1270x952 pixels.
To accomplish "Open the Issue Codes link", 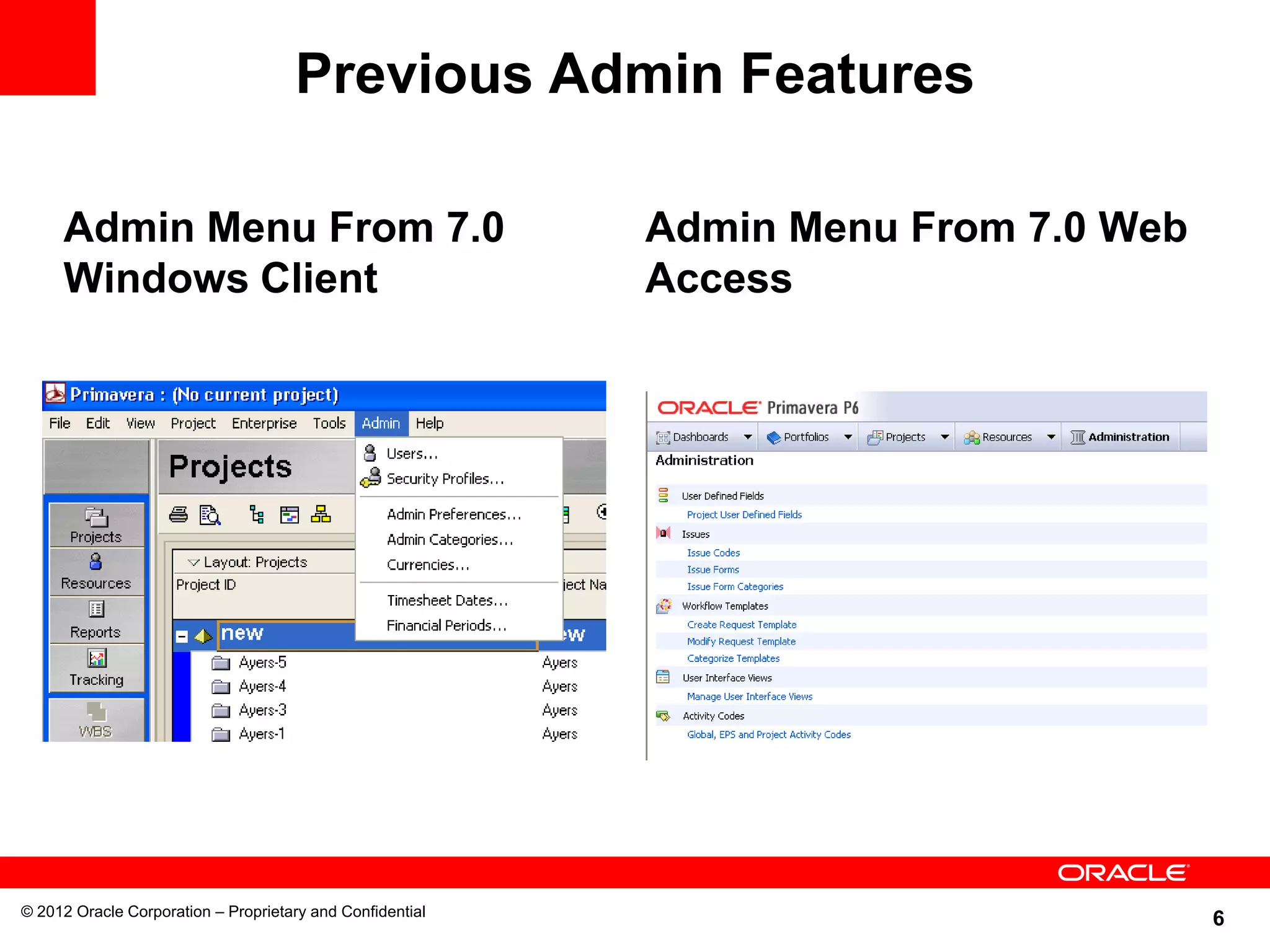I will [713, 553].
